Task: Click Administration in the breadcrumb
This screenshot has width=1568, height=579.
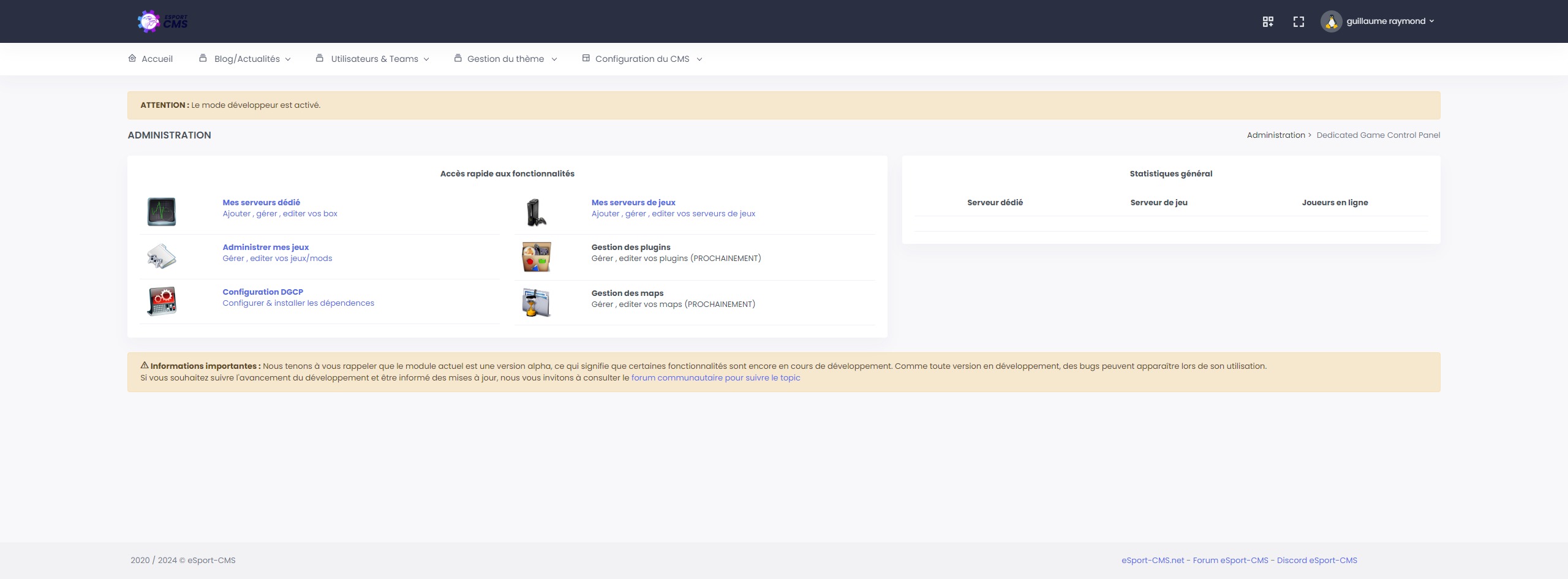Action: coord(1276,135)
